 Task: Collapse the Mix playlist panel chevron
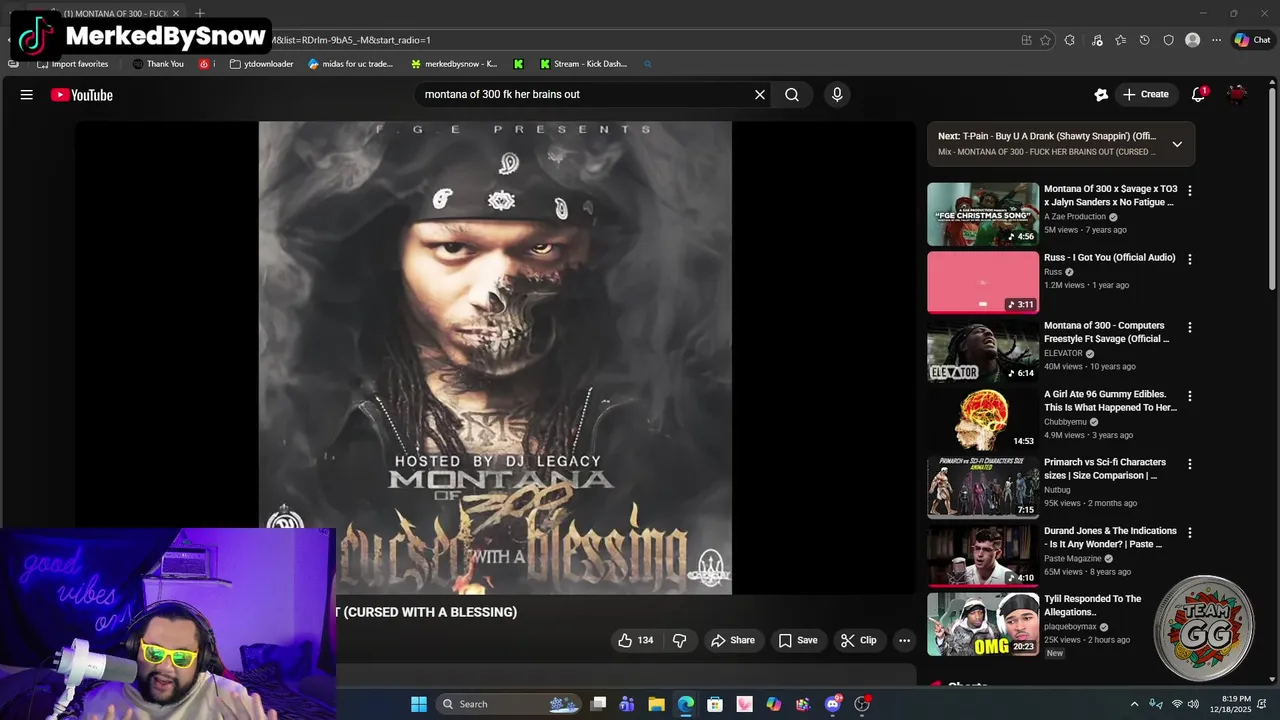coord(1177,144)
